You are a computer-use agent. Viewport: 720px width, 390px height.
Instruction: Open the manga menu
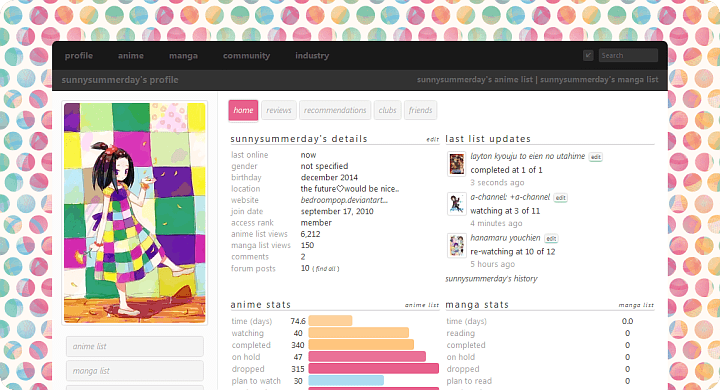point(183,56)
